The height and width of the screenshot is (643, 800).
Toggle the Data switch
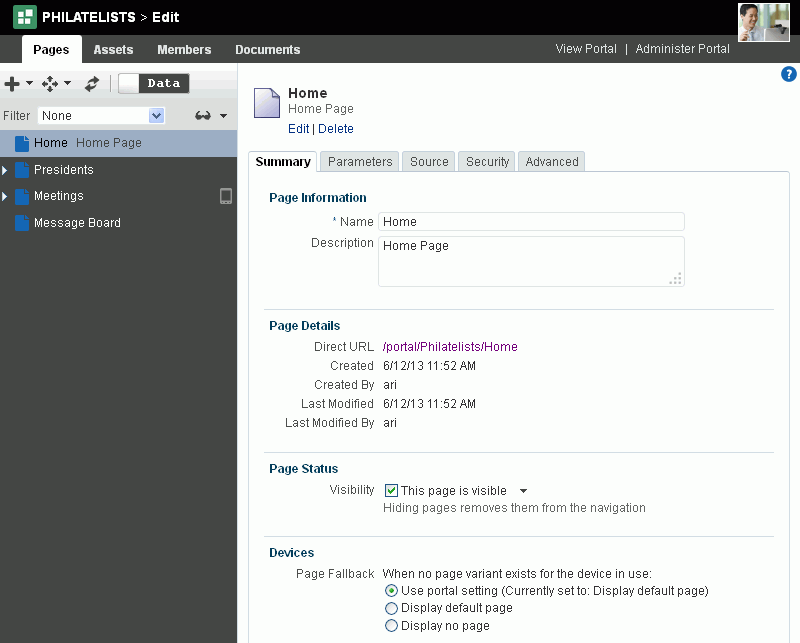pos(154,83)
